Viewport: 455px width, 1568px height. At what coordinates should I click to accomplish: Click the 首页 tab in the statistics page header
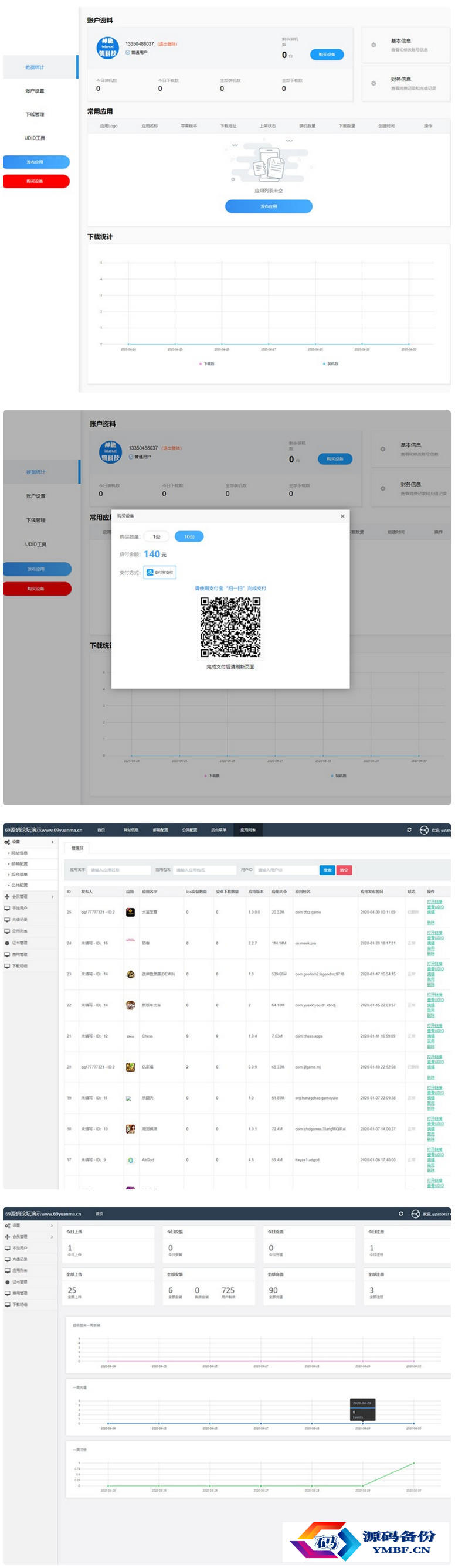[x=99, y=1214]
